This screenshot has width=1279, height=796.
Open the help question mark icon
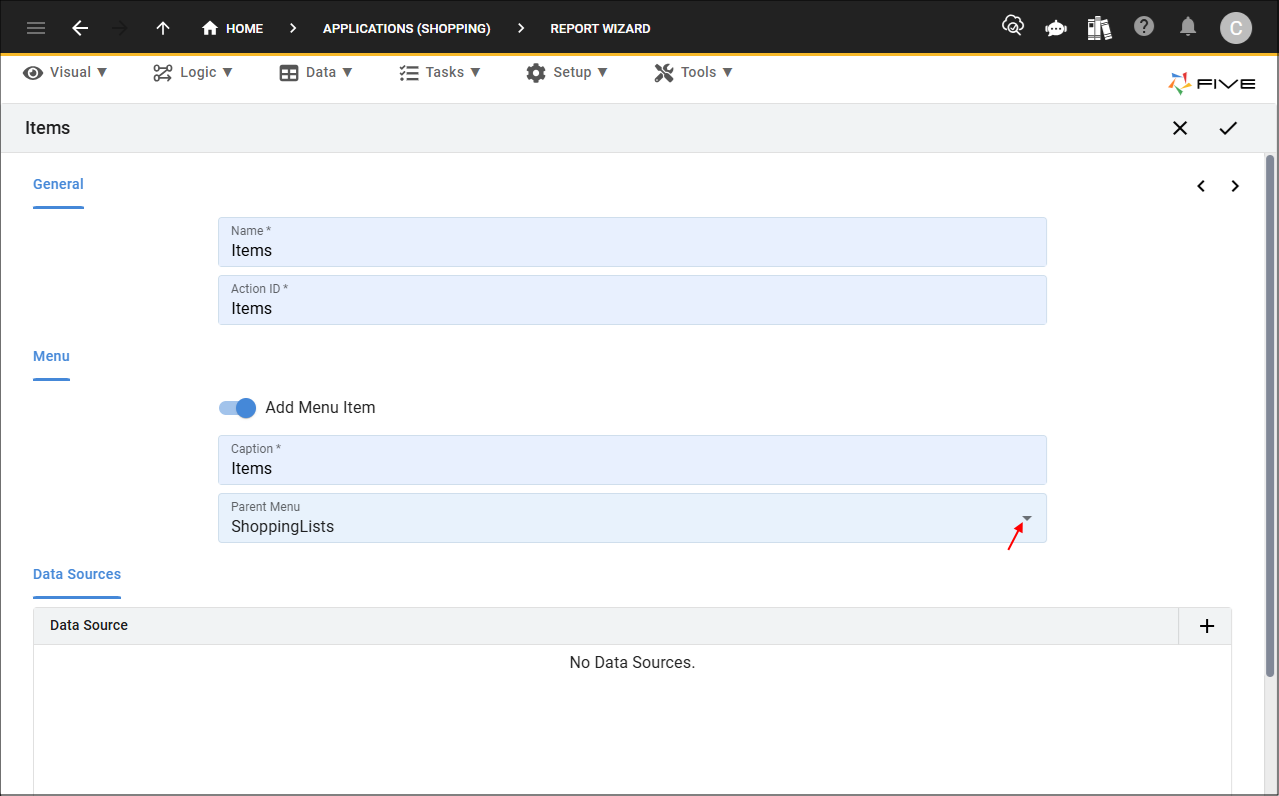(x=1144, y=27)
